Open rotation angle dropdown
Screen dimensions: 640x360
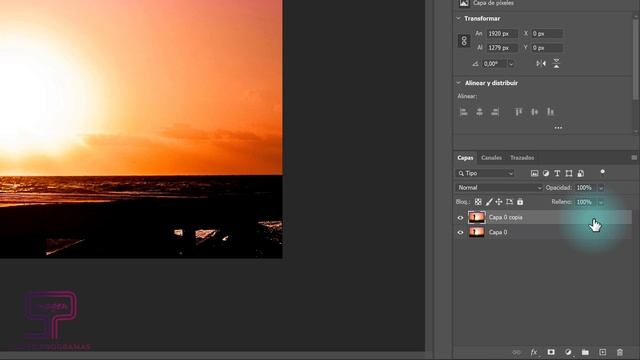(511, 64)
